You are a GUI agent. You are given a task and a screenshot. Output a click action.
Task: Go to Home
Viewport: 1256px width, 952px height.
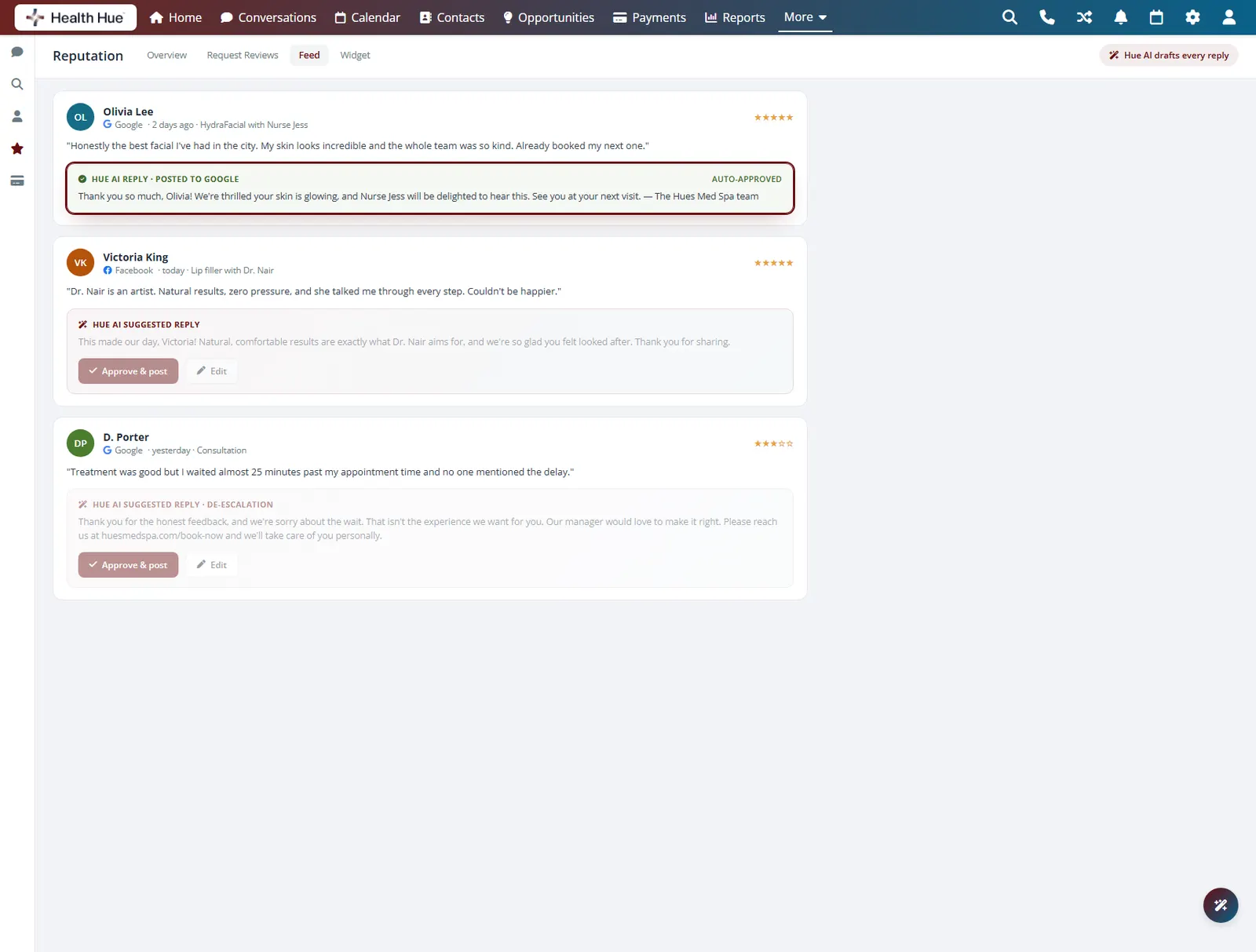176,17
